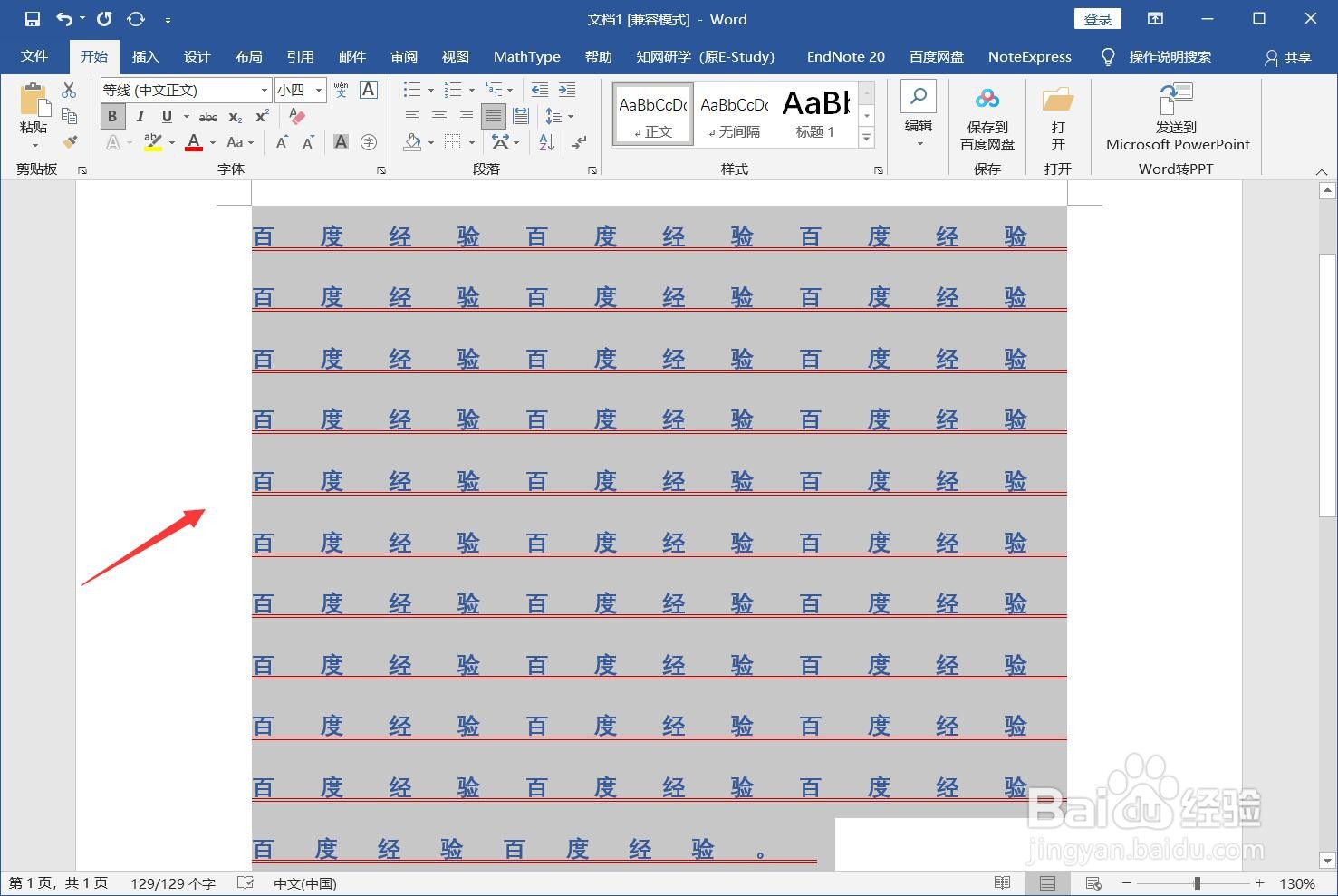Center align text
Viewport: 1338px width, 896px height.
click(439, 116)
